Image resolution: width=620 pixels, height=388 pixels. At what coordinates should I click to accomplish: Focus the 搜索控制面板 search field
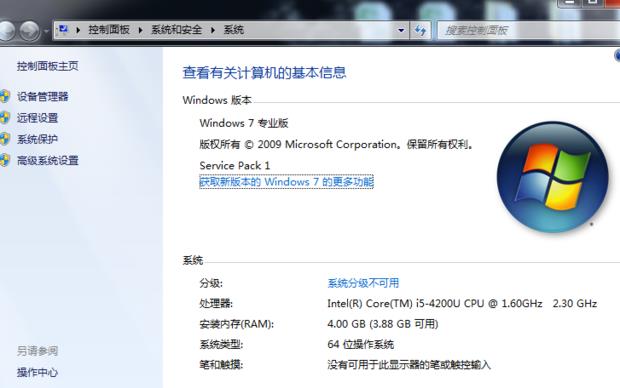(x=528, y=30)
